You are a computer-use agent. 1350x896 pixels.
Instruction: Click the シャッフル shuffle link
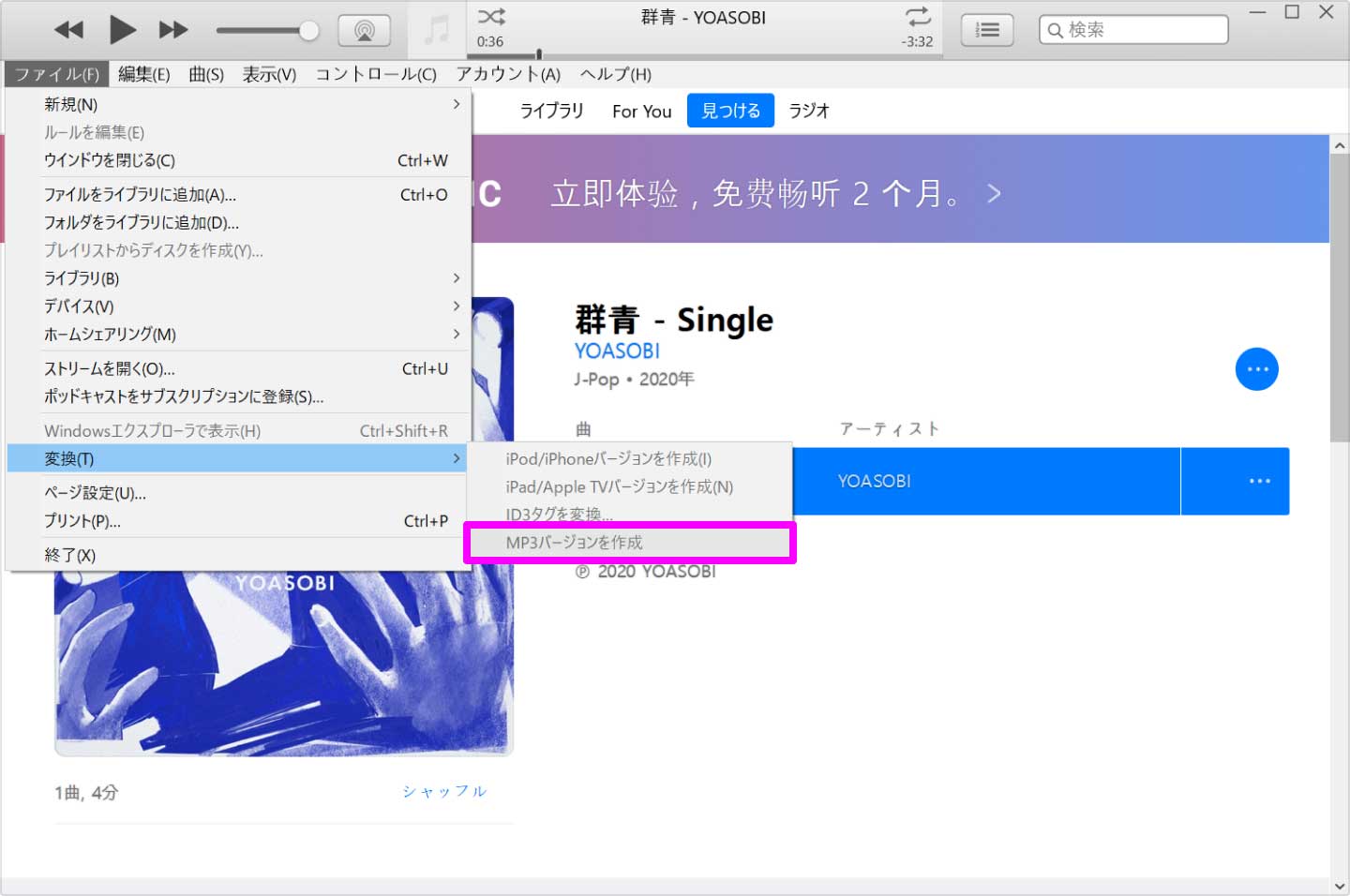445,792
